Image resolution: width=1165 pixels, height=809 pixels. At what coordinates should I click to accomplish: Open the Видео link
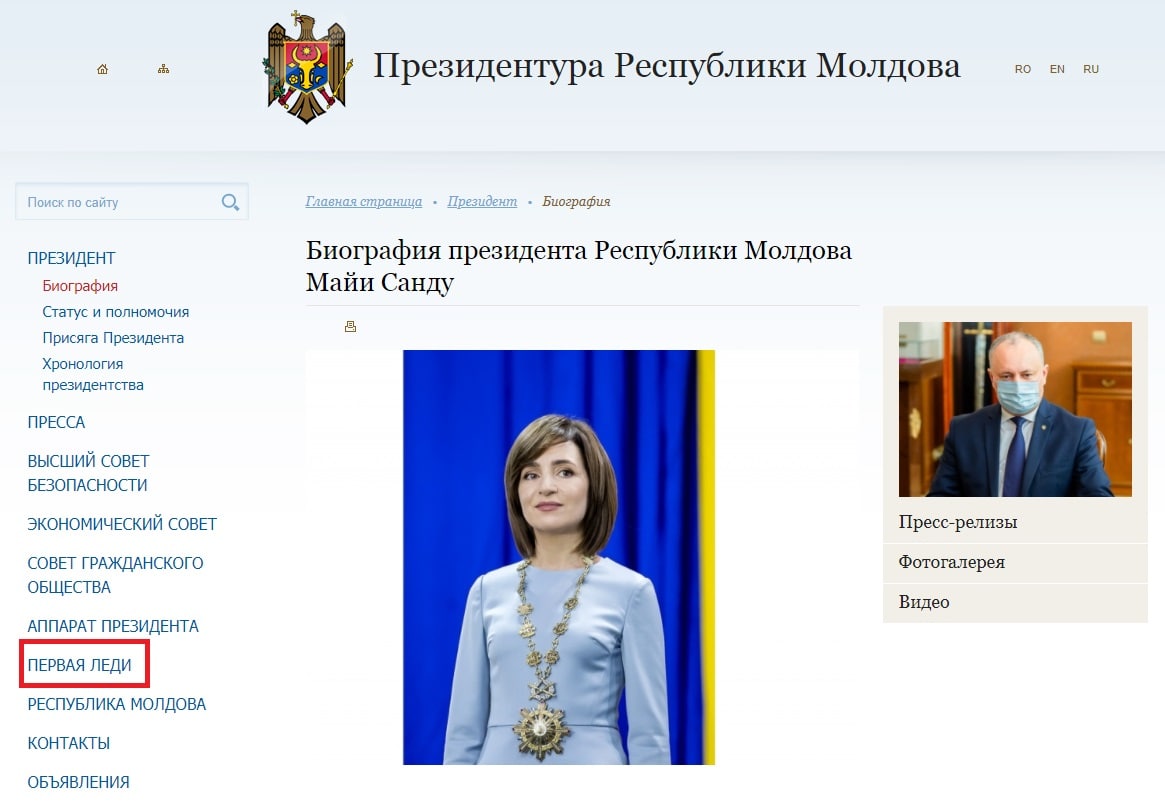pos(924,602)
